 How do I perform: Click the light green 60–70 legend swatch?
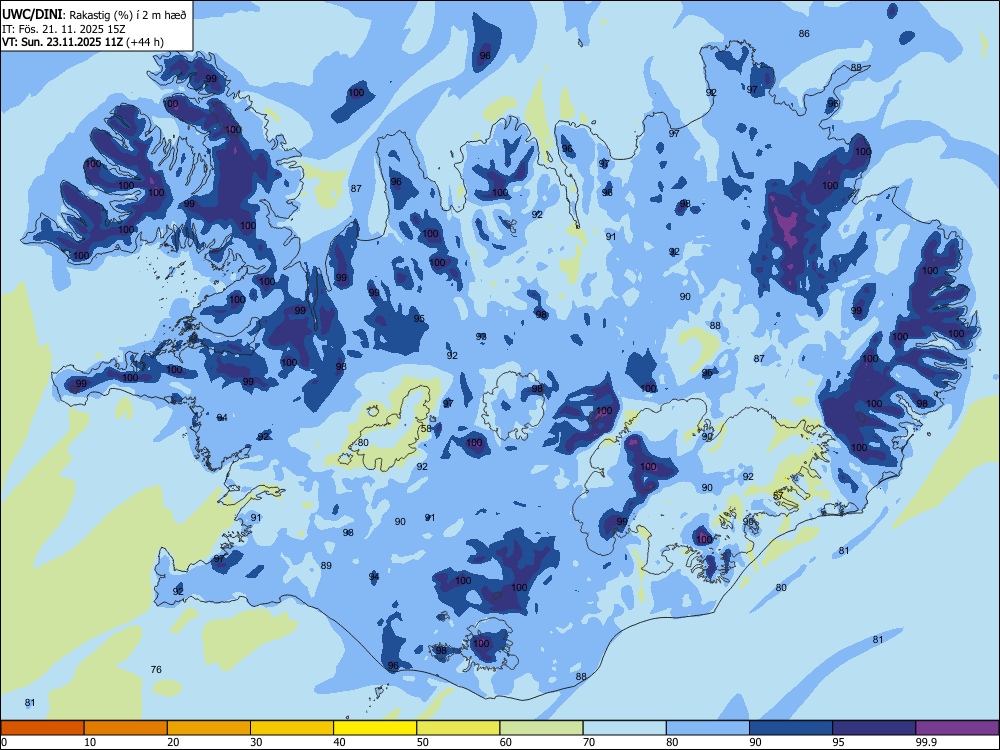[541, 728]
